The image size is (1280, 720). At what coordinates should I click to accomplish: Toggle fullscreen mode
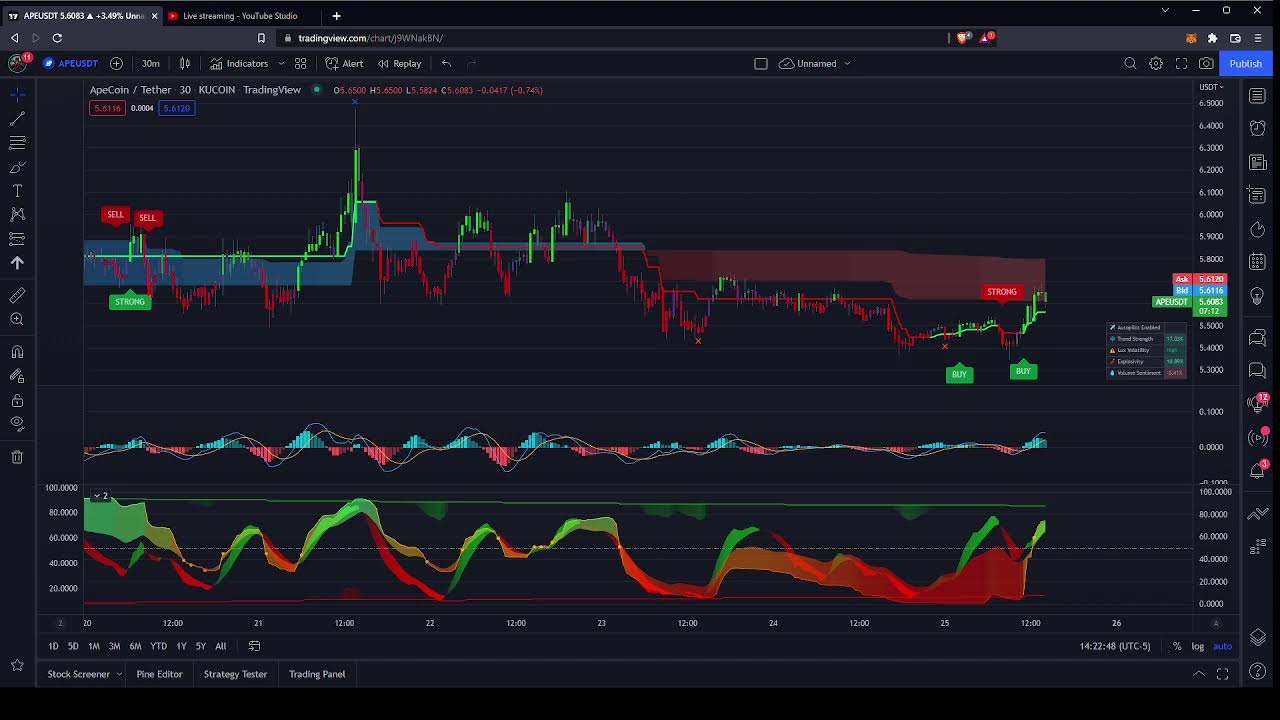[1181, 63]
